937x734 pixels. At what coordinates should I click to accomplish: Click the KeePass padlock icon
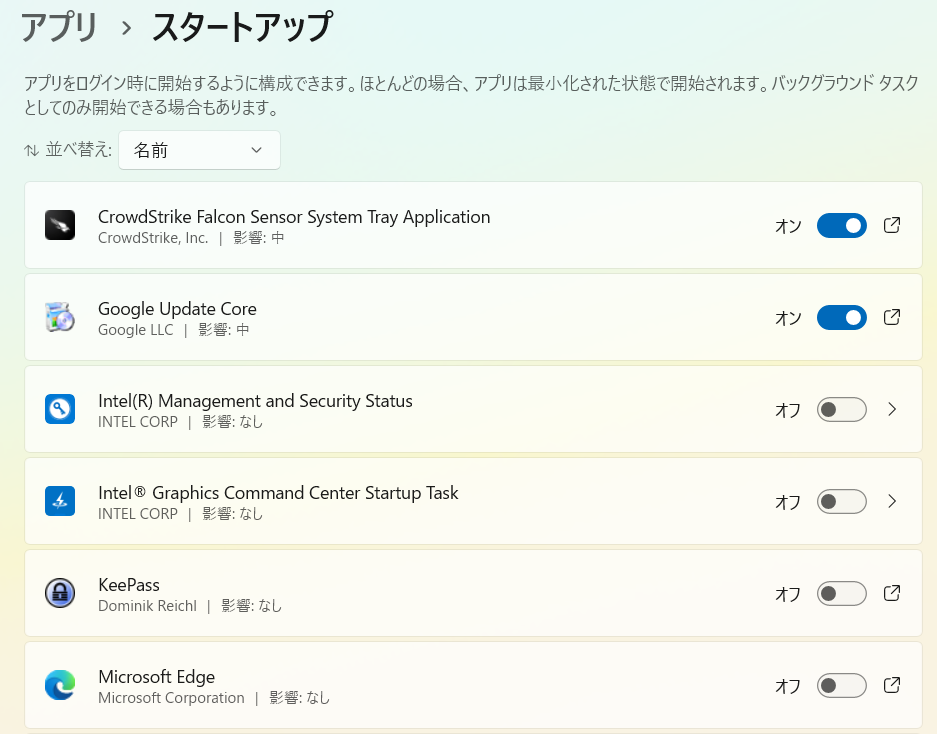pos(60,594)
